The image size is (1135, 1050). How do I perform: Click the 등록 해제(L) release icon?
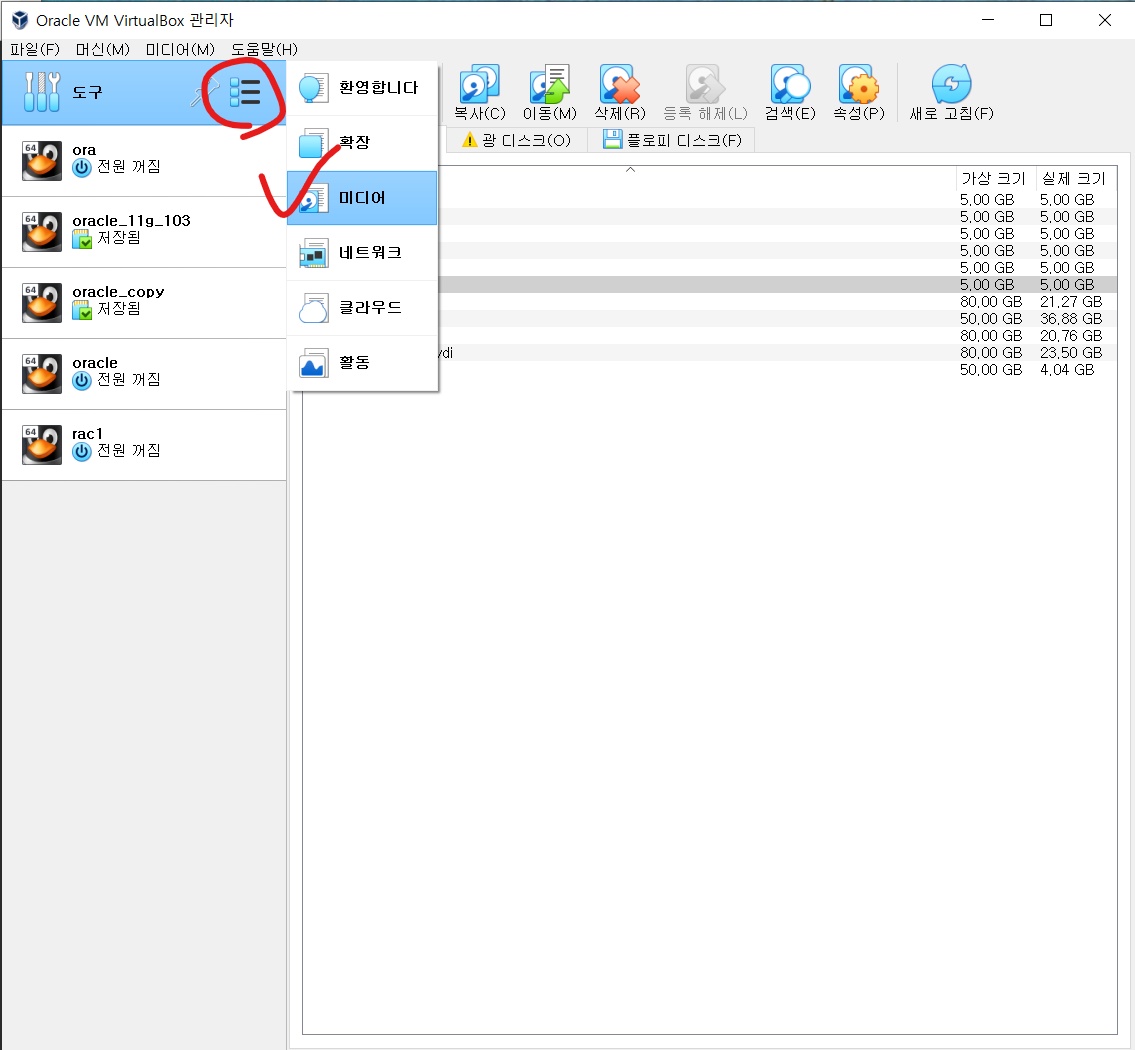point(705,84)
